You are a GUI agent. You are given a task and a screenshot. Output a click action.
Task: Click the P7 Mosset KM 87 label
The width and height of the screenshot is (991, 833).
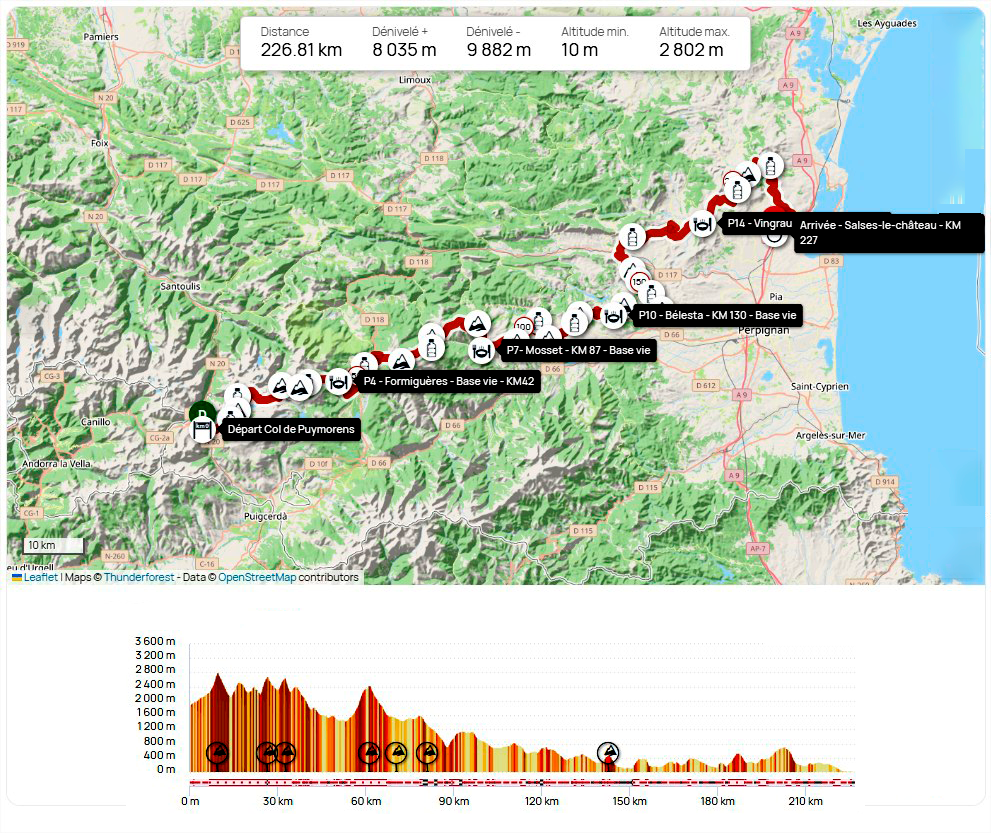coord(578,350)
